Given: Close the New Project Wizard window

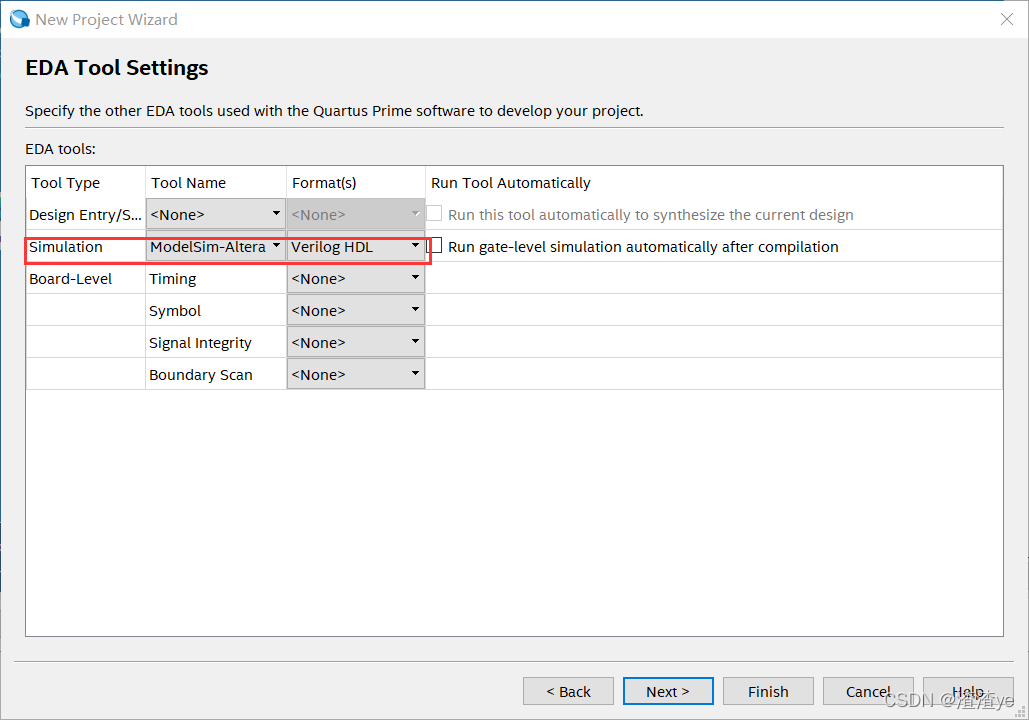Looking at the screenshot, I should click(x=1007, y=19).
